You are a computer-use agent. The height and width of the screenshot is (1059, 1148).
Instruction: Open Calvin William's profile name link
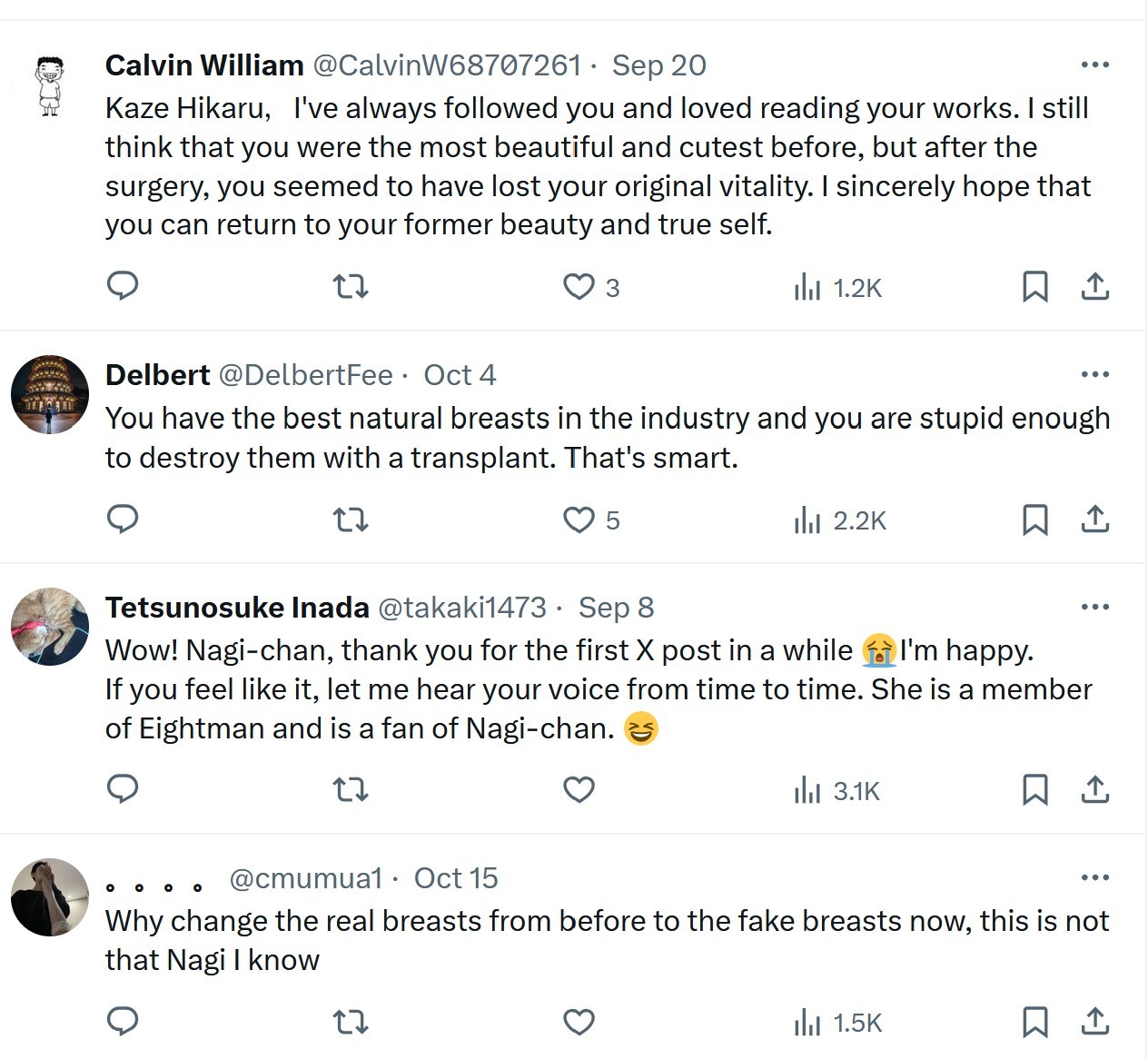204,65
